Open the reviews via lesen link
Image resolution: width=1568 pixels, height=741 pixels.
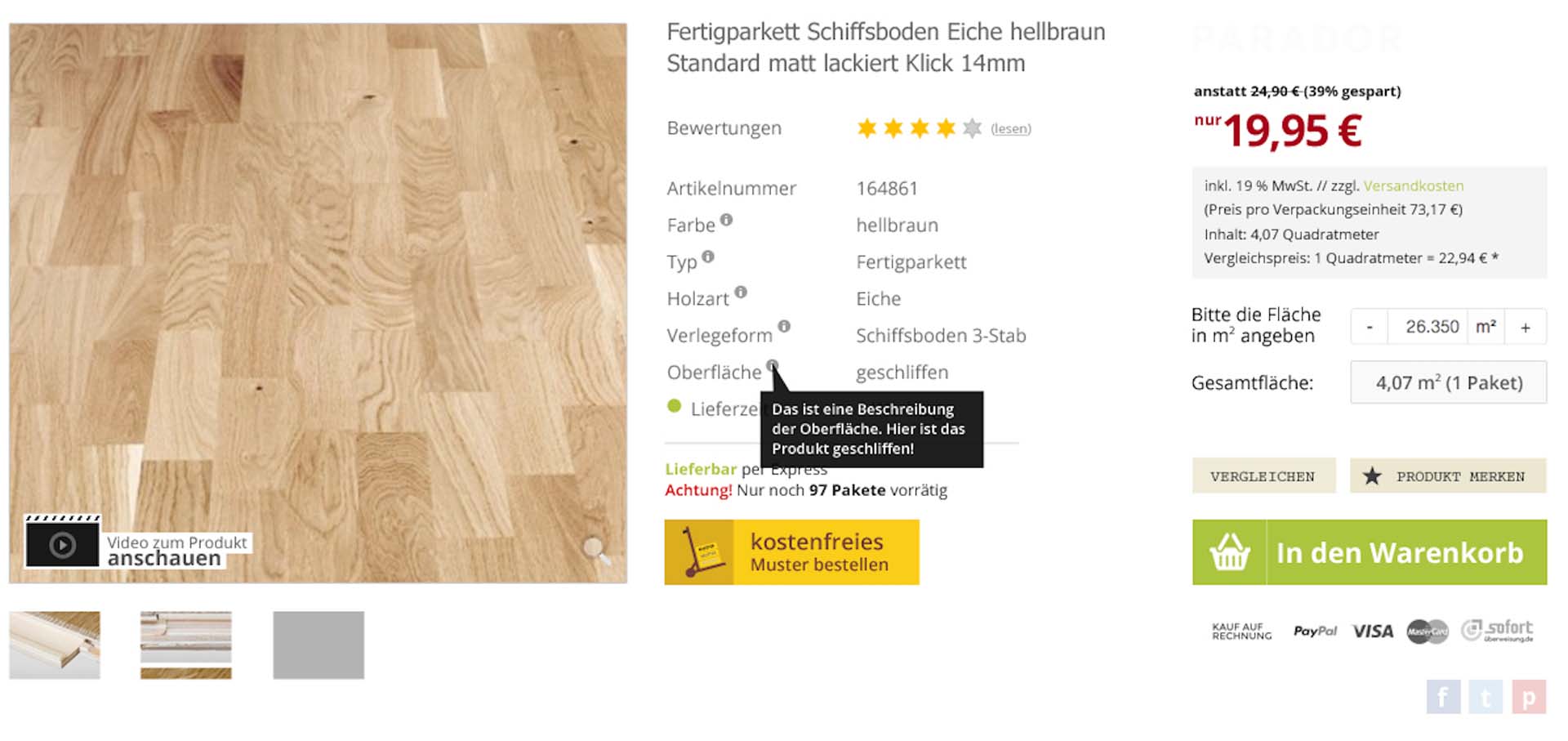[x=1011, y=128]
